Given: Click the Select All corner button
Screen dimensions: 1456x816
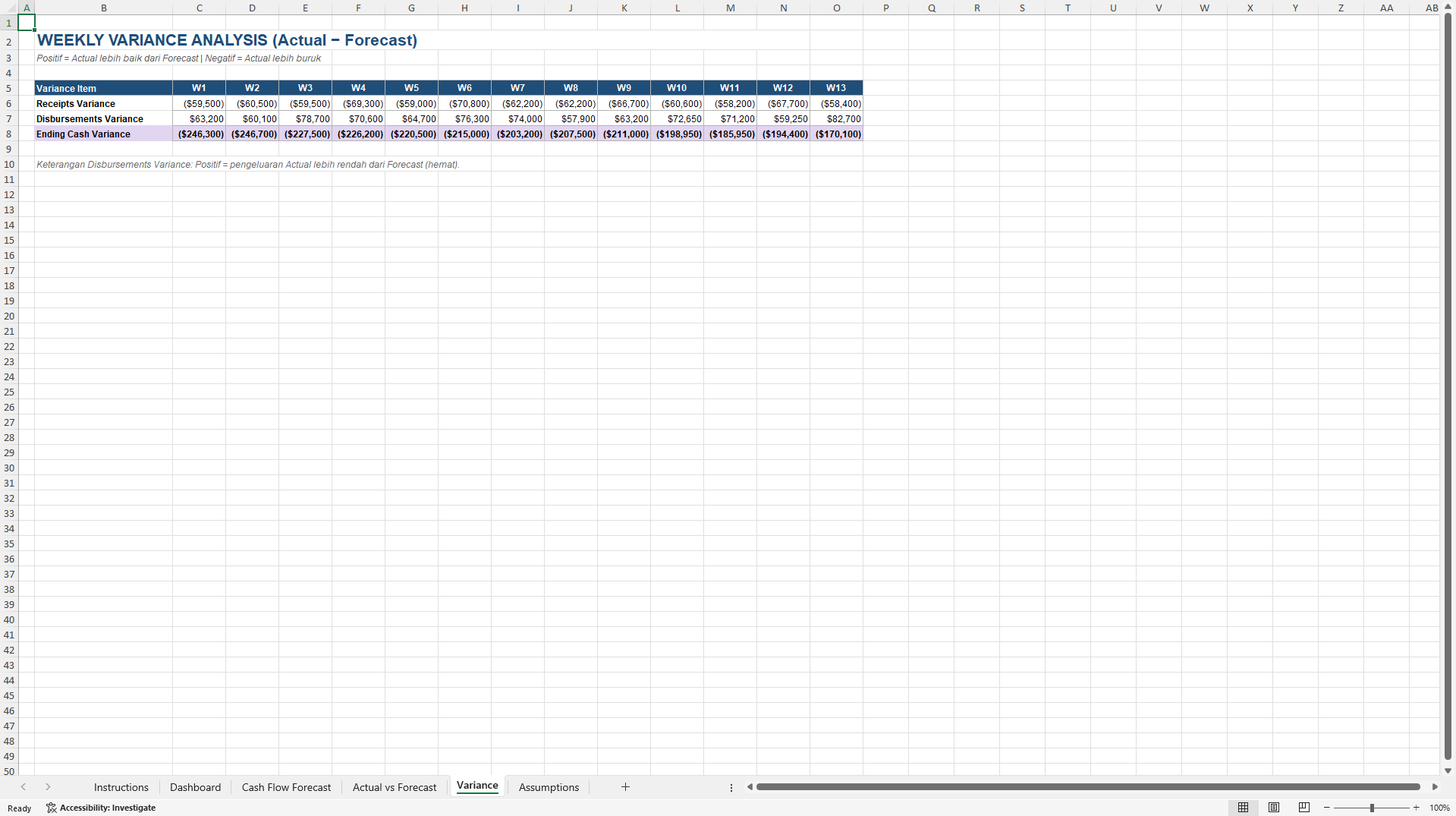Looking at the screenshot, I should [8, 8].
